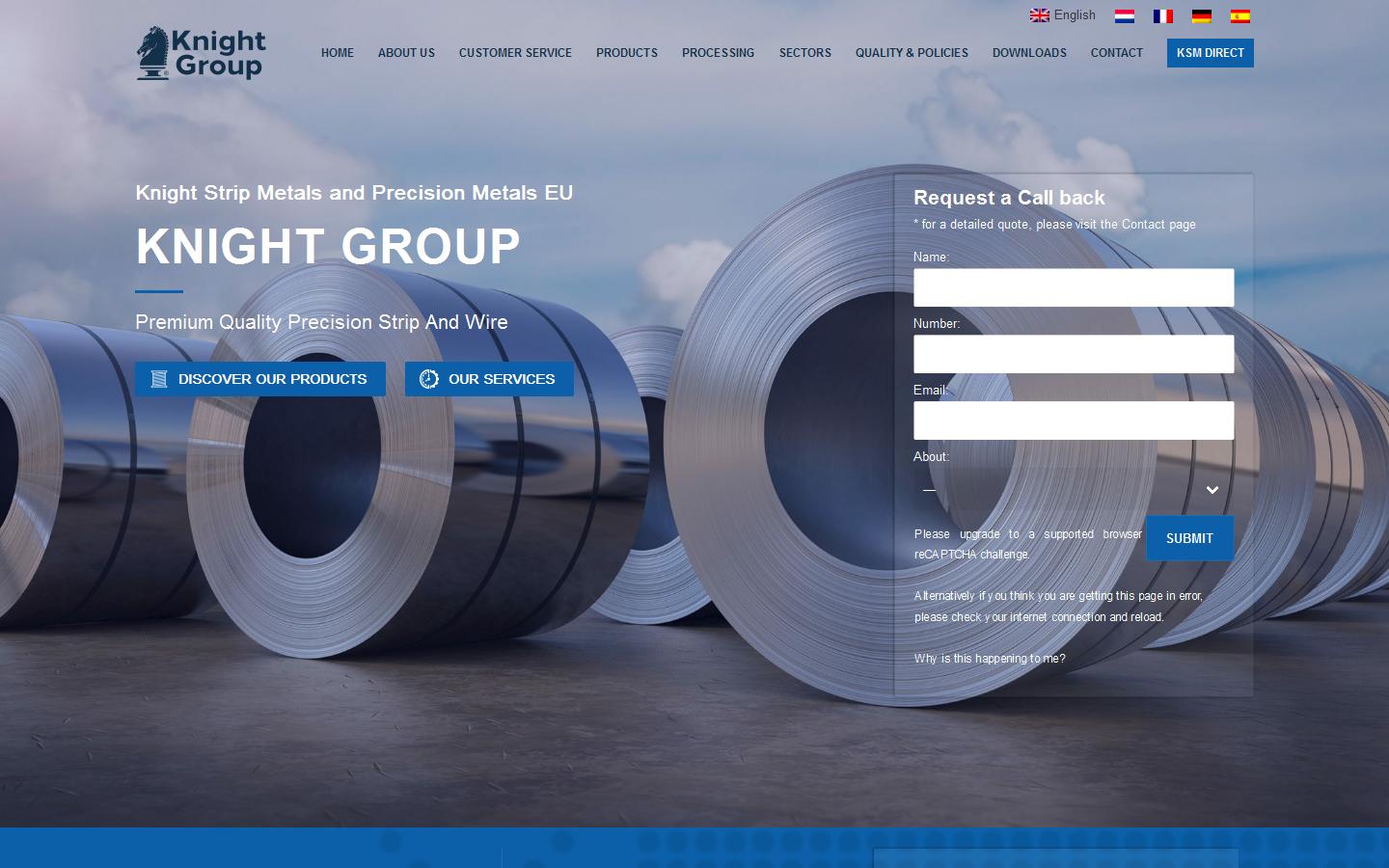Viewport: 1389px width, 868px height.
Task: Expand the About dropdown in callback form
Action: click(x=1073, y=490)
